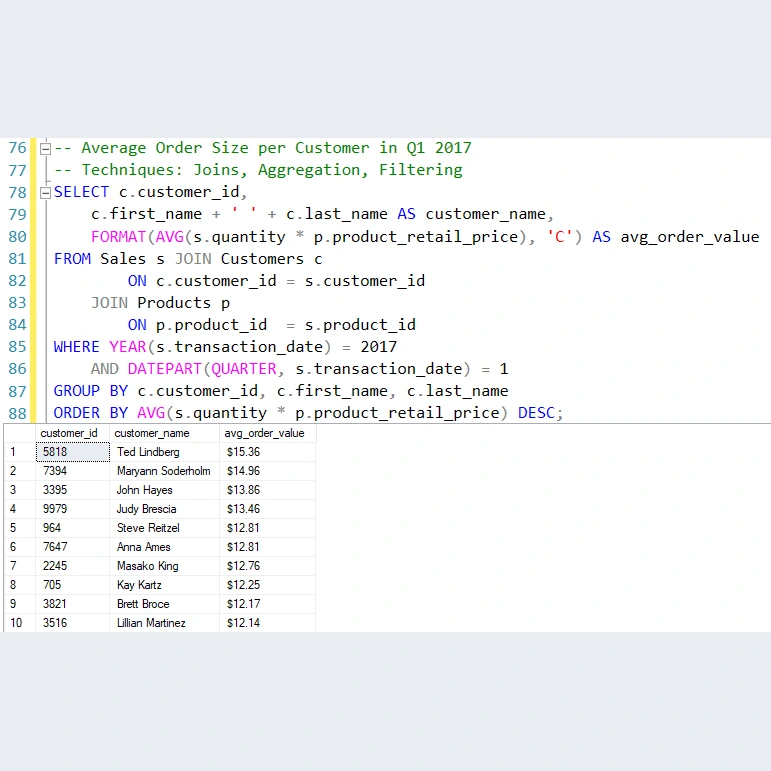The image size is (771, 771).
Task: Select the value $12.76
Action: [243, 566]
